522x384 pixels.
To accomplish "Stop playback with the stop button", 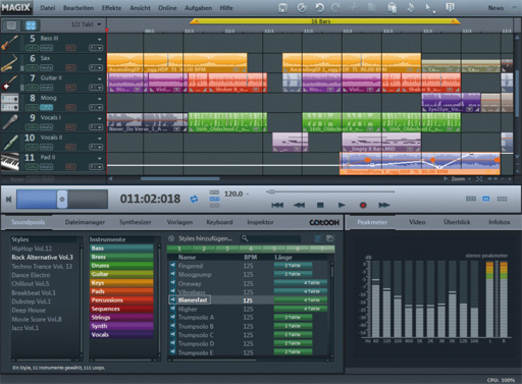I will (320, 205).
